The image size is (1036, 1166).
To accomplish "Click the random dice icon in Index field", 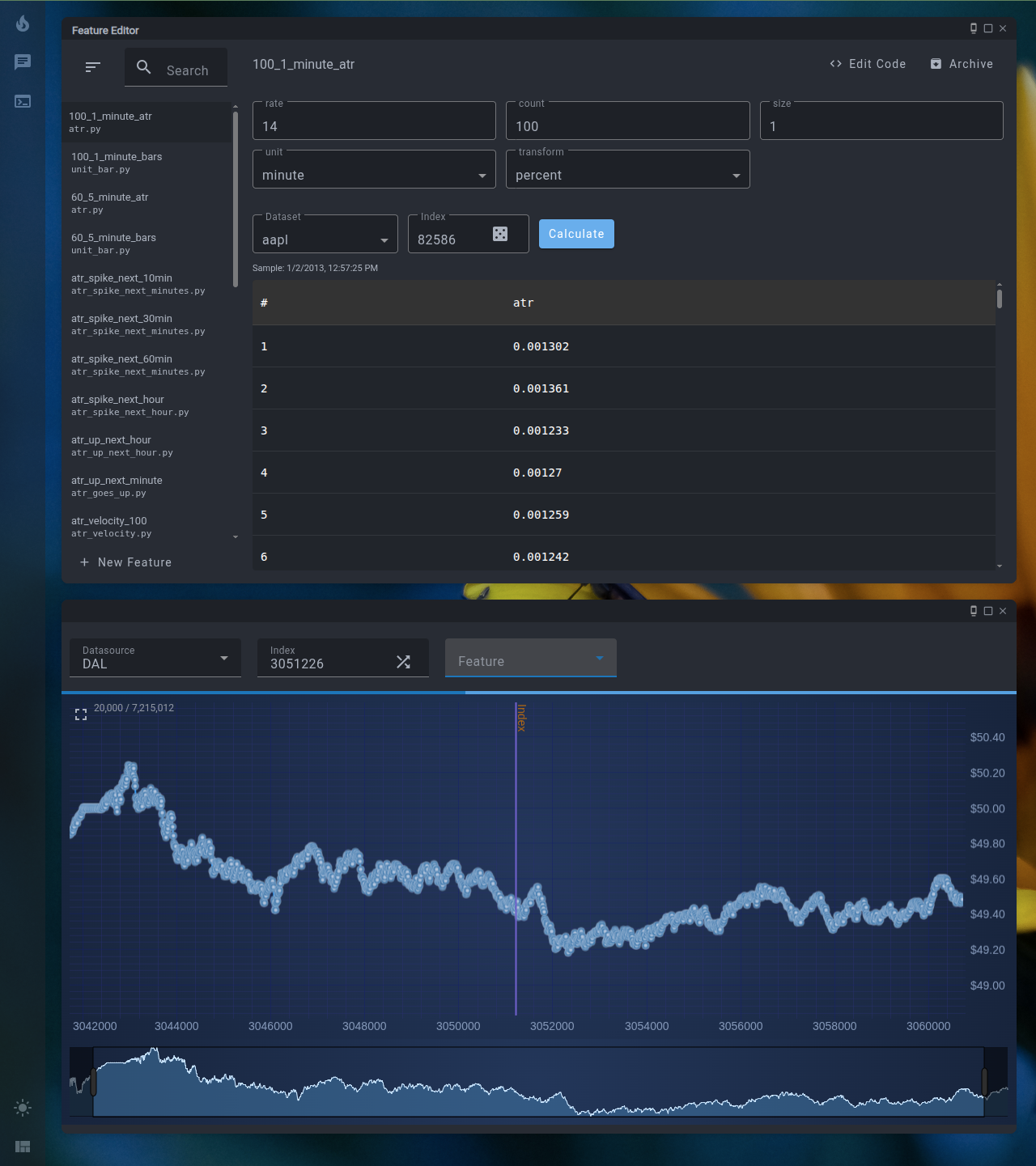I will pyautogui.click(x=500, y=234).
